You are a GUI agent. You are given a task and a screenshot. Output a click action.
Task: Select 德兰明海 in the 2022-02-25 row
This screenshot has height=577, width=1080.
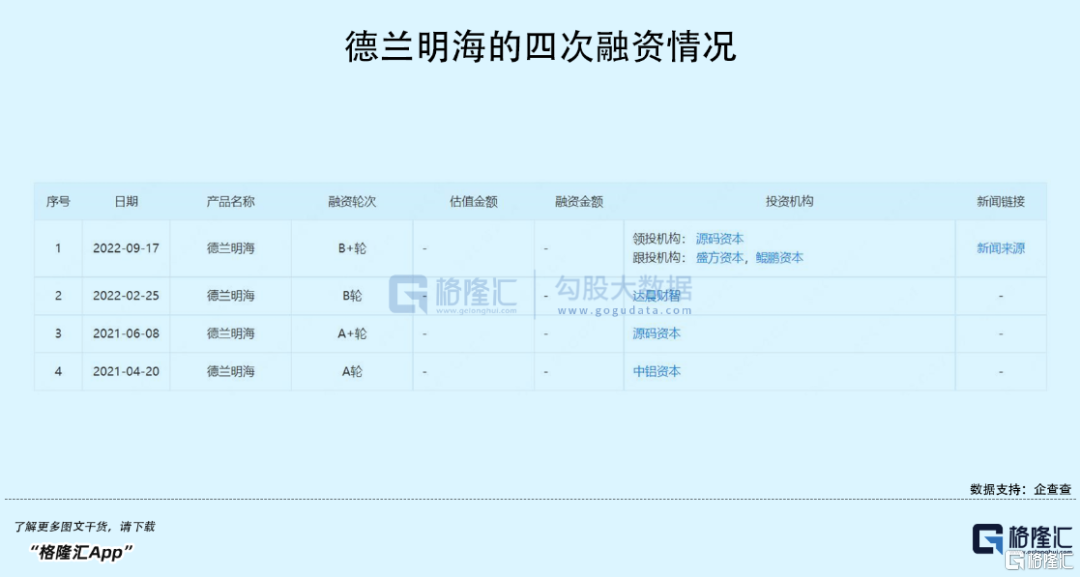(x=231, y=295)
